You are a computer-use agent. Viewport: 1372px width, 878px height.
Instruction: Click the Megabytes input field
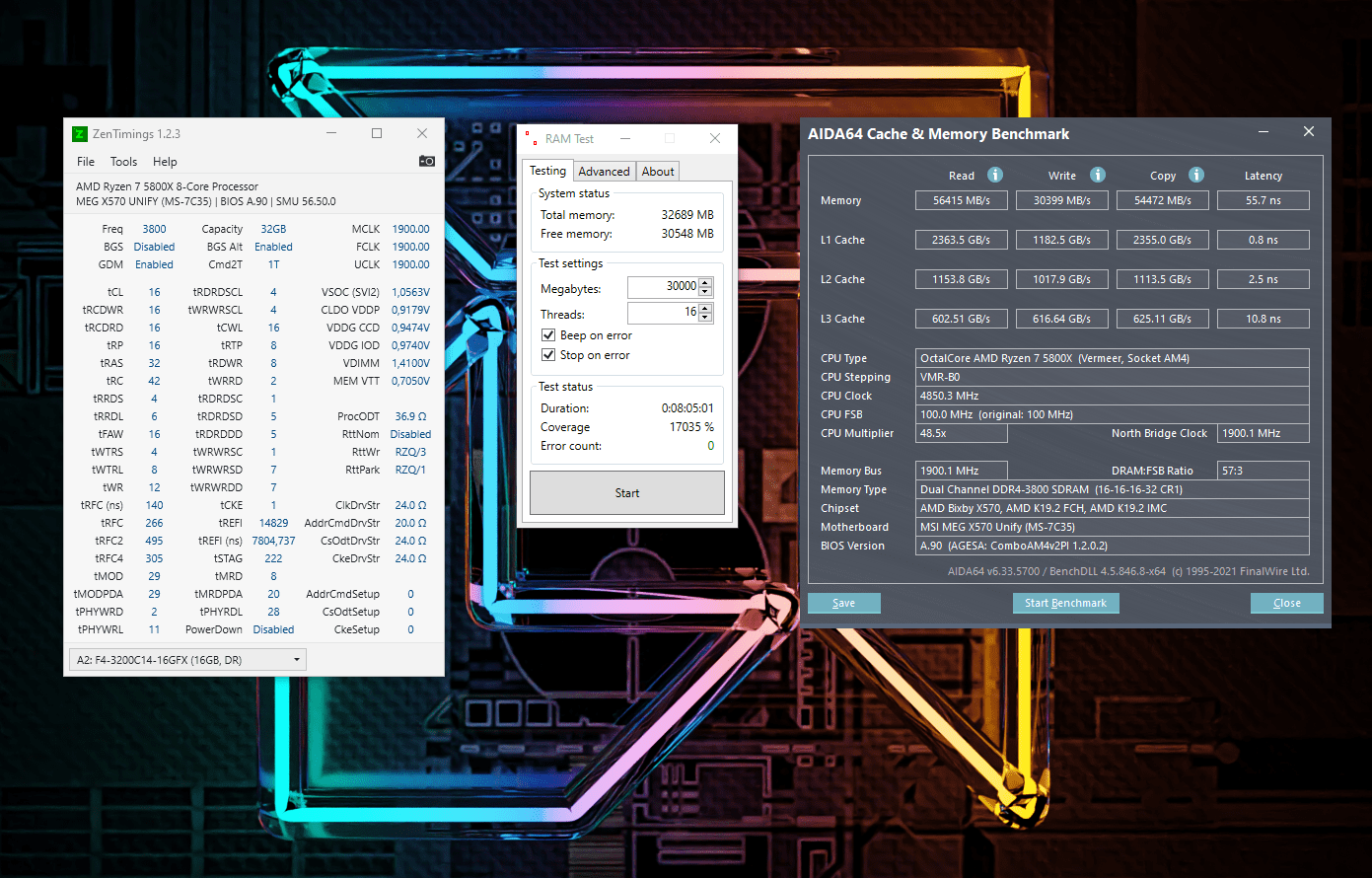coord(663,286)
